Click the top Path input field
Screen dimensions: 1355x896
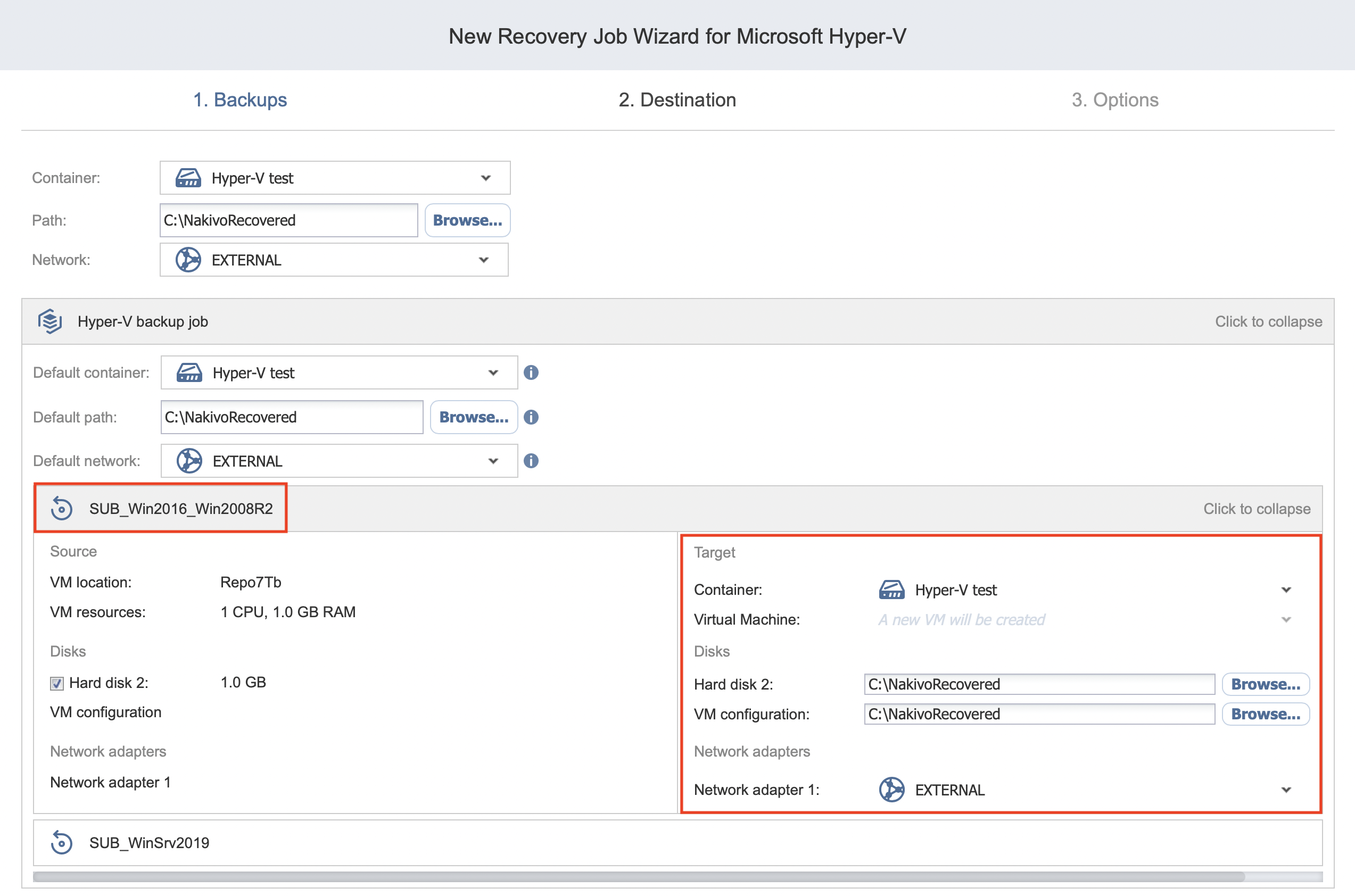[x=288, y=220]
